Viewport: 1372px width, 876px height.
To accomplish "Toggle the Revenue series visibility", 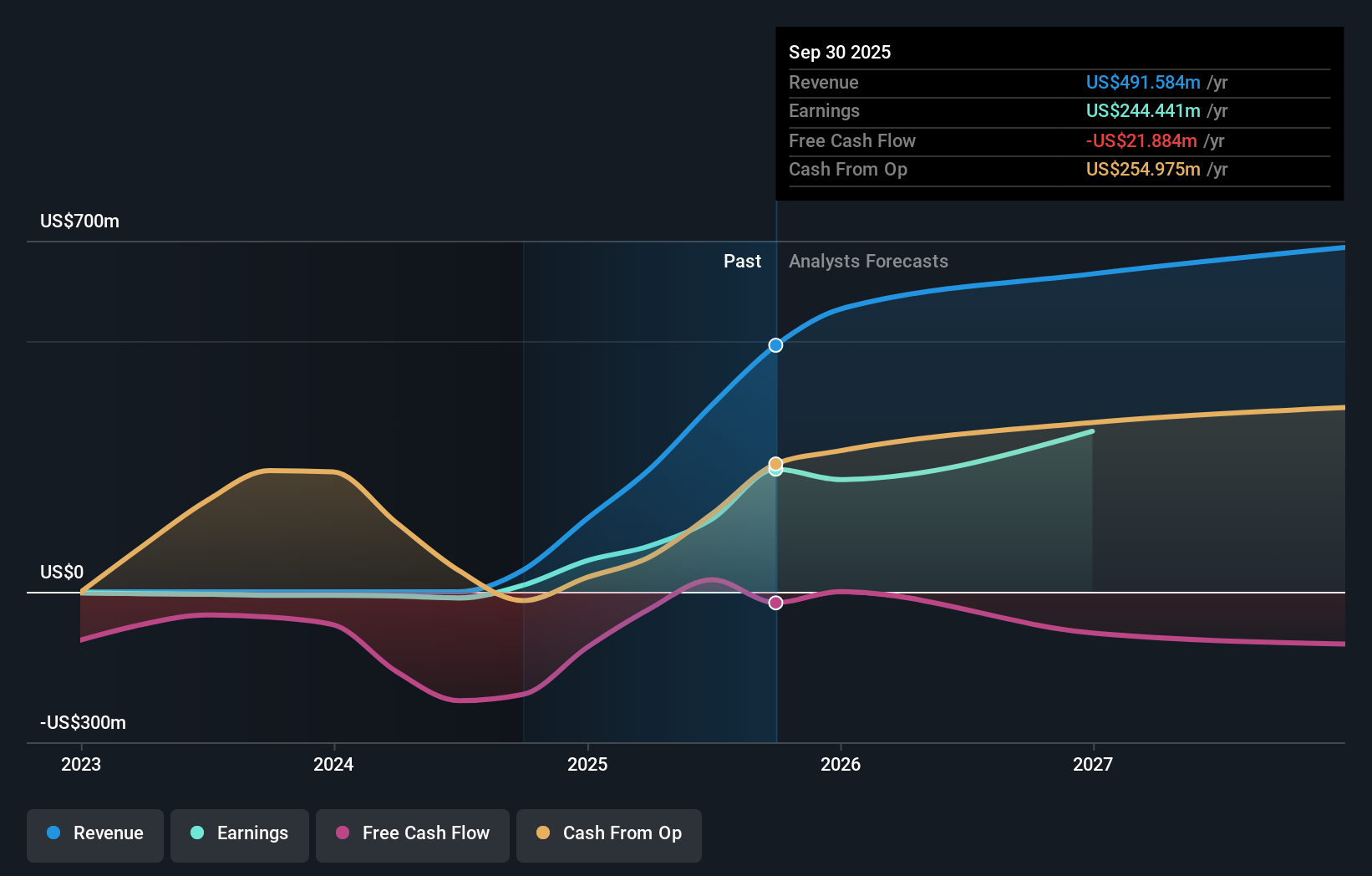I will point(94,833).
